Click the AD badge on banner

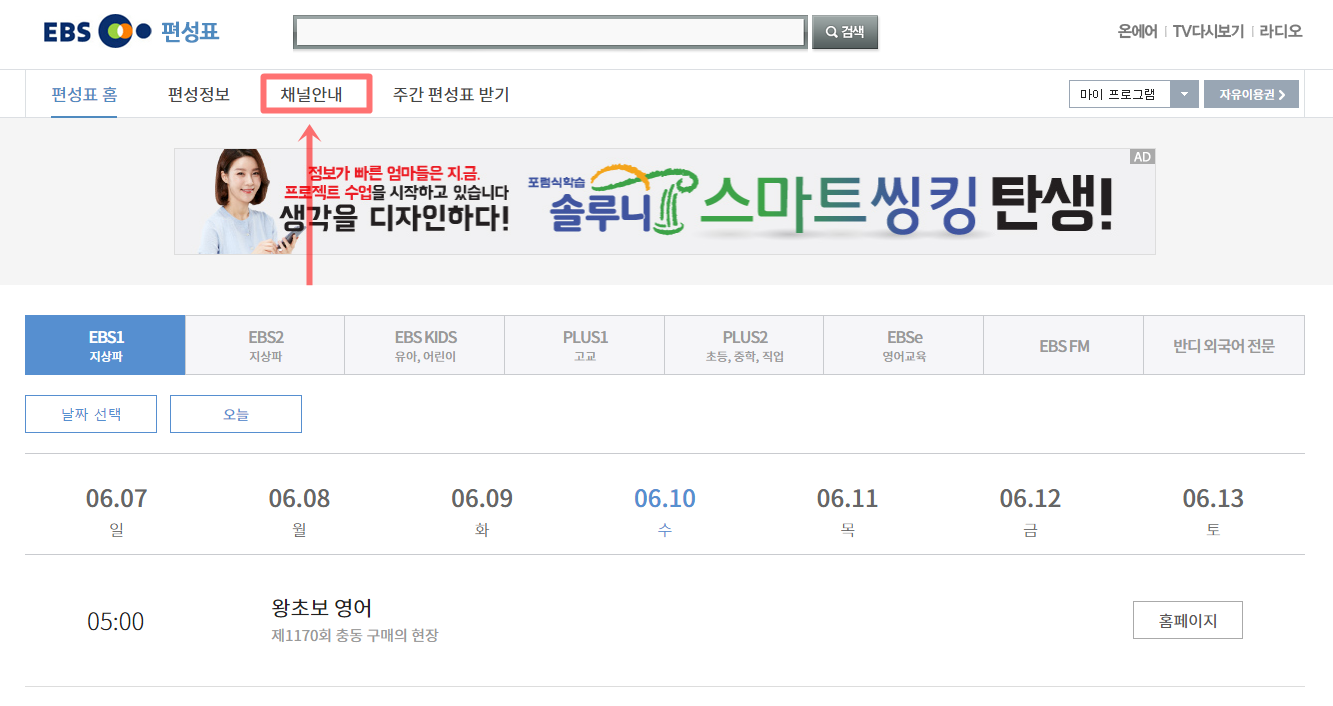pyautogui.click(x=1142, y=157)
